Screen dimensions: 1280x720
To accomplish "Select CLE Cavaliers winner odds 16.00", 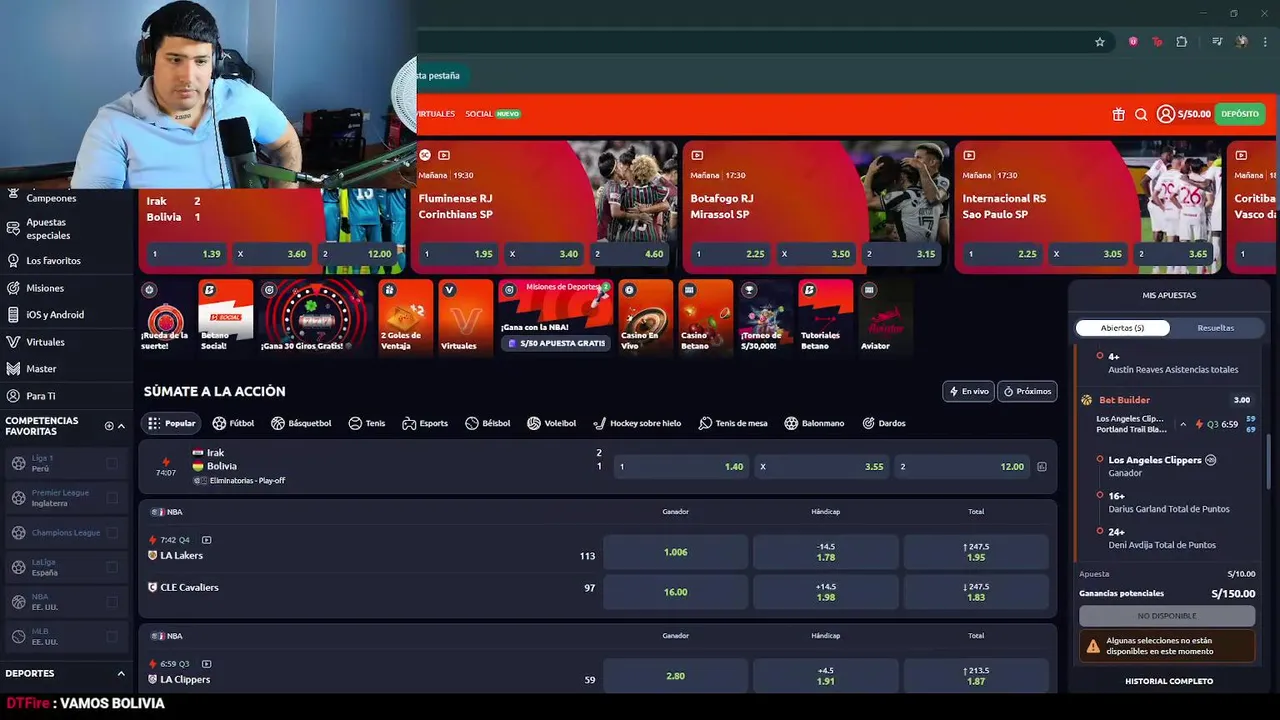I will tap(676, 592).
